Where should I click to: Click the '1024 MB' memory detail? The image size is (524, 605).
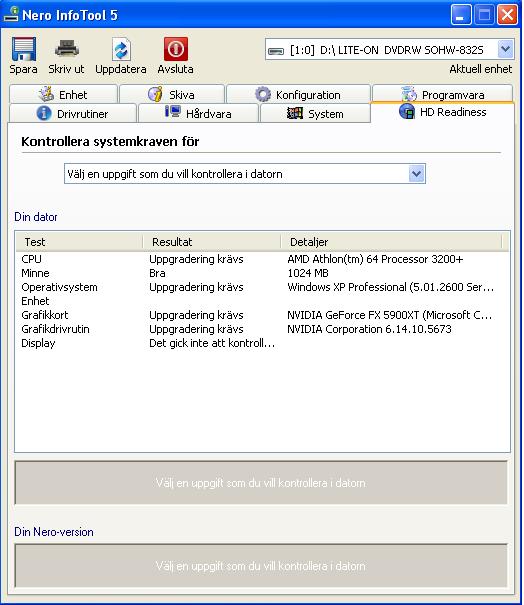308,273
